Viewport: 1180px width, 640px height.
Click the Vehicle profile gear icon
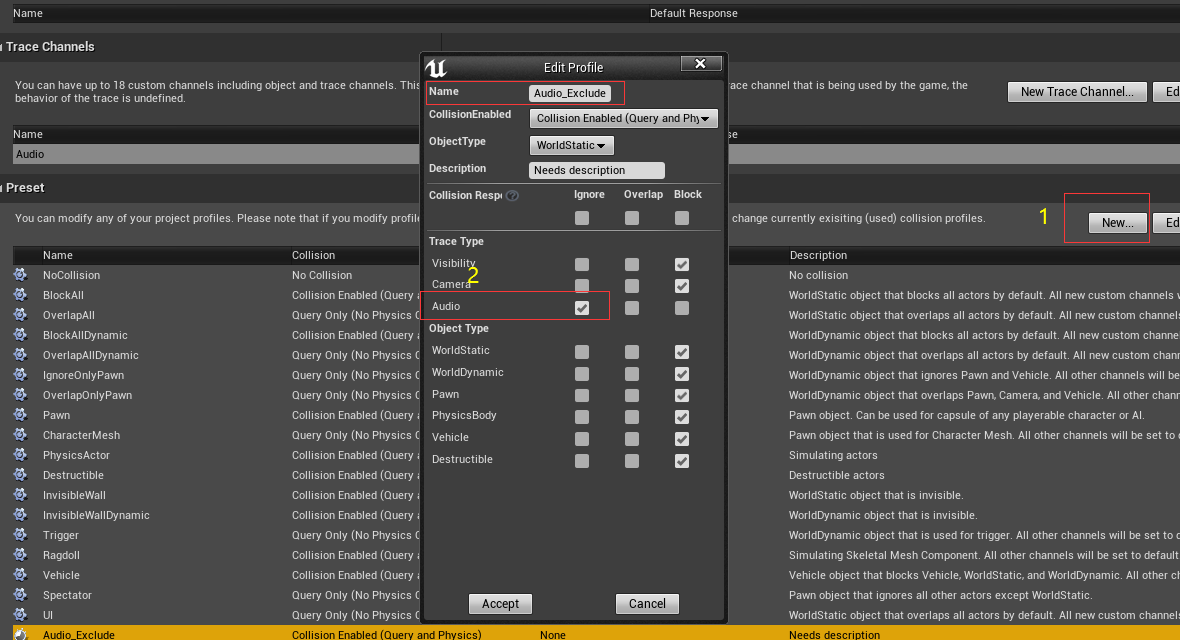pyautogui.click(x=20, y=574)
